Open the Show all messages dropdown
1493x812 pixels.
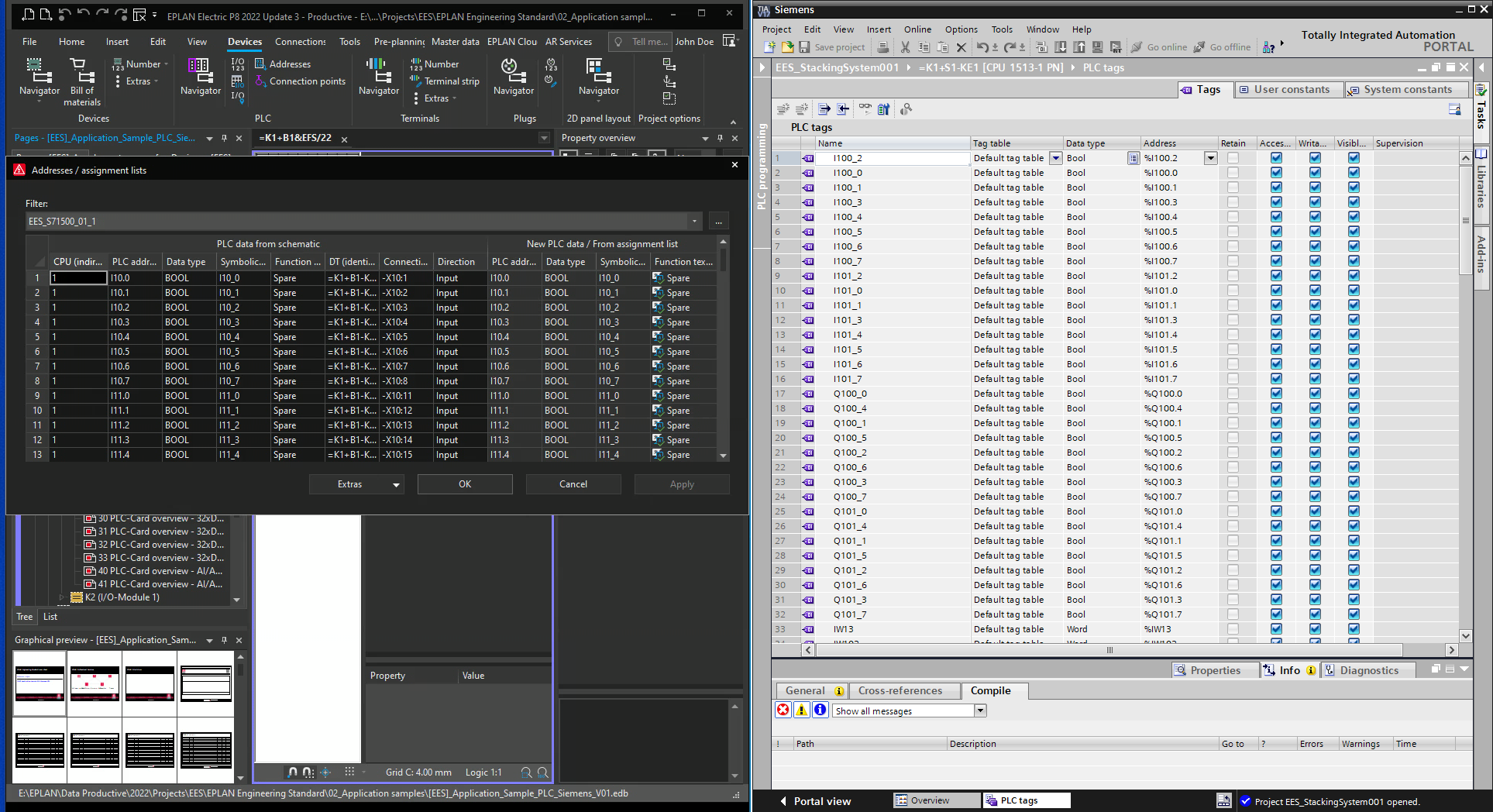pyautogui.click(x=980, y=710)
